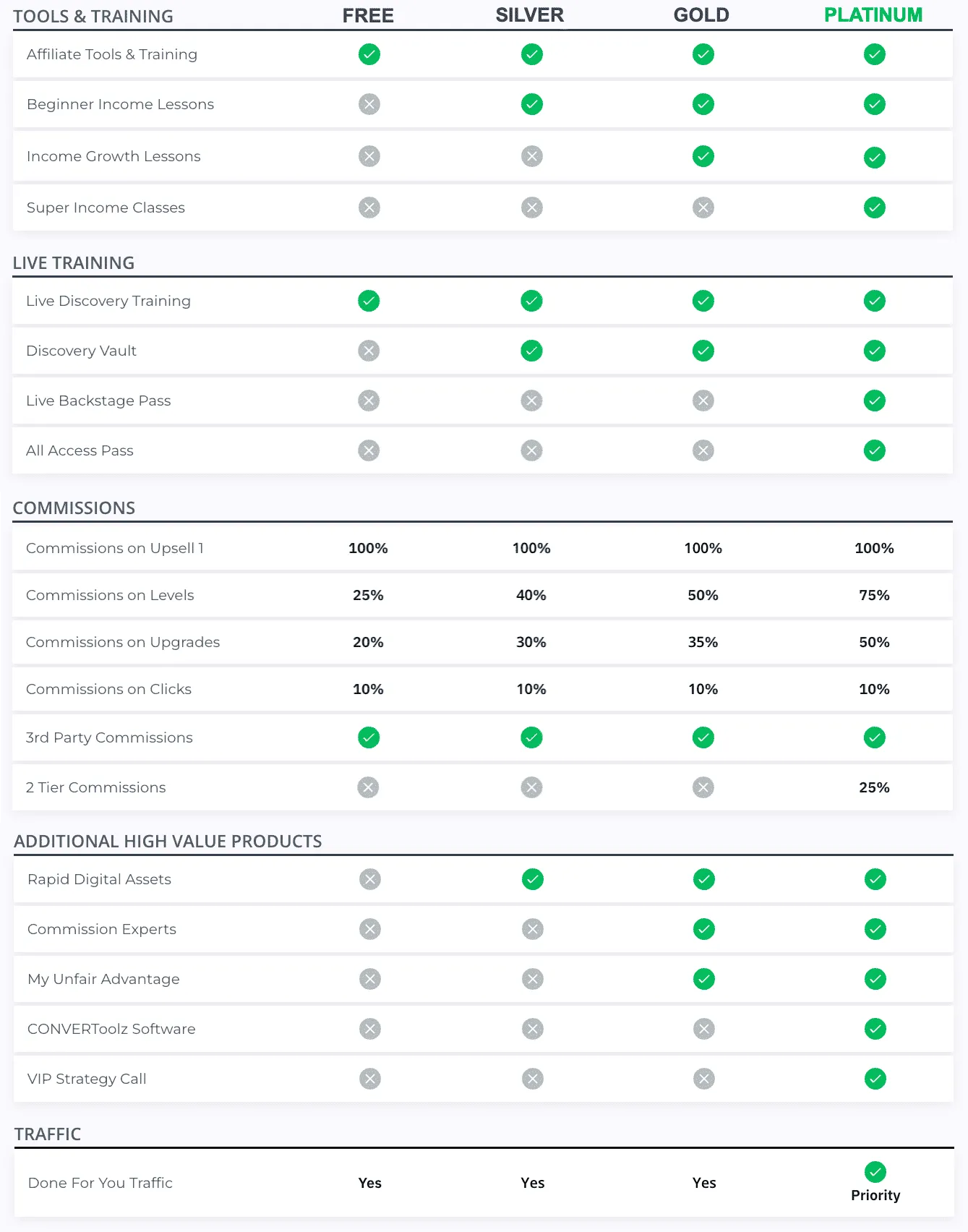Click the FREE grey X for 2 Tier Commissions

pos(368,787)
